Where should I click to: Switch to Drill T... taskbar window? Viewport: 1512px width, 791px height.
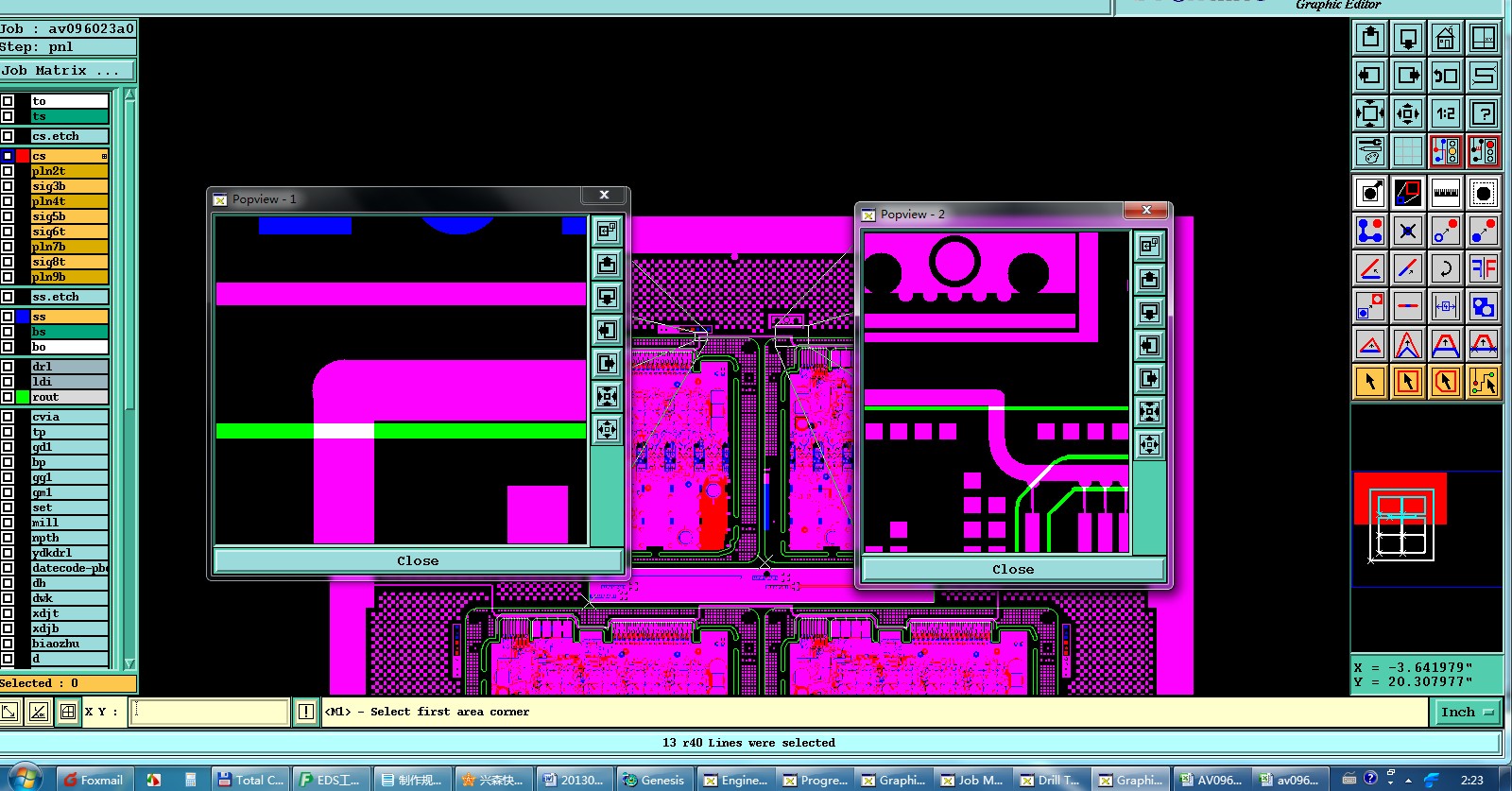point(1051,780)
